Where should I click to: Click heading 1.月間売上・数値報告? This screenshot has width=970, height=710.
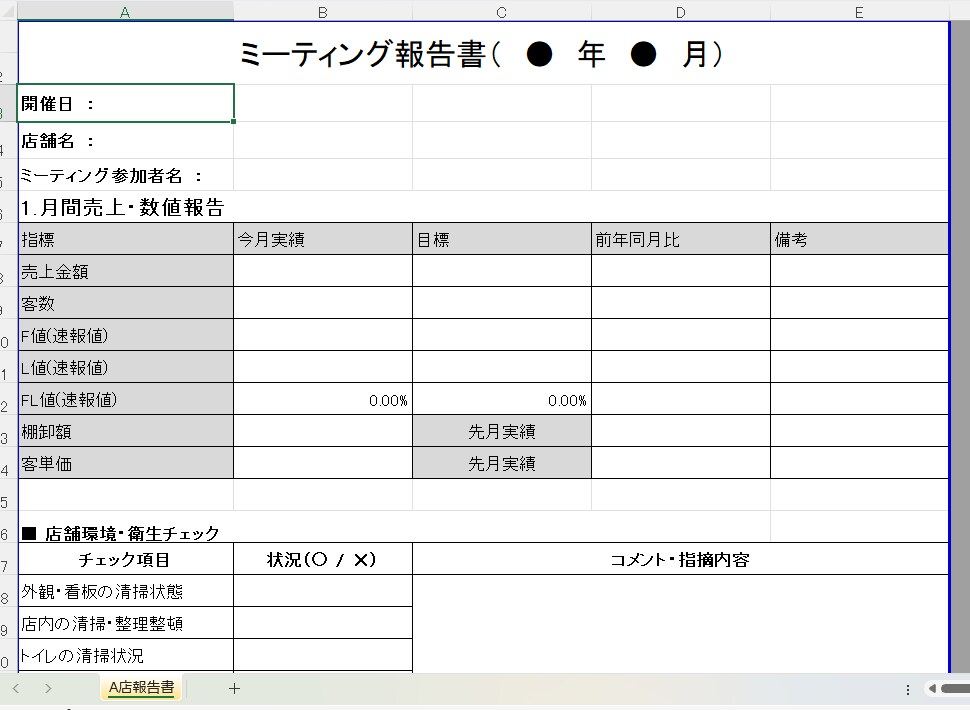pyautogui.click(x=122, y=207)
